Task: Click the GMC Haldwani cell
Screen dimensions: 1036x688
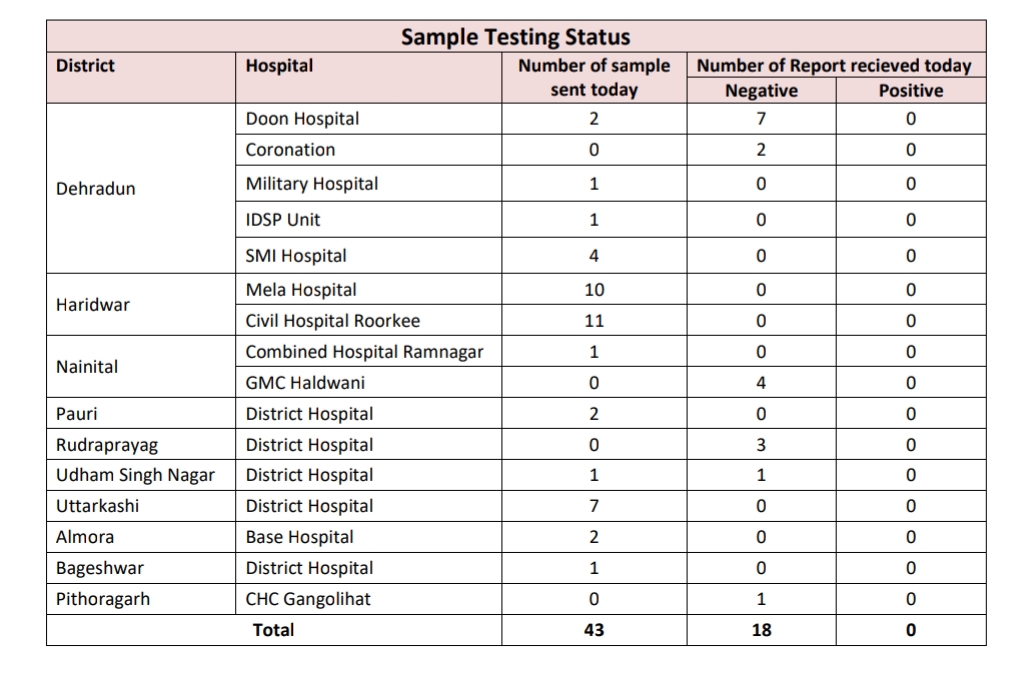Action: (305, 383)
